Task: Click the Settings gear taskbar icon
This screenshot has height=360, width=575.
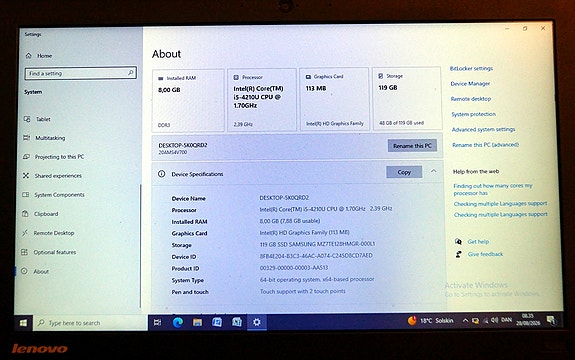Action: tap(256, 322)
